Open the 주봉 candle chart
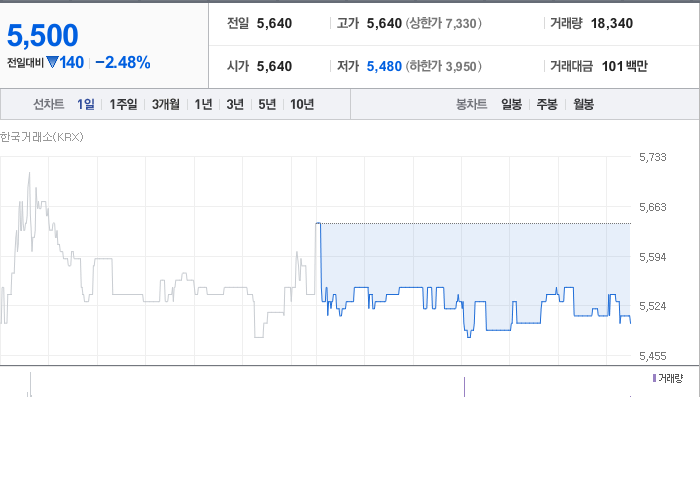 coord(547,104)
